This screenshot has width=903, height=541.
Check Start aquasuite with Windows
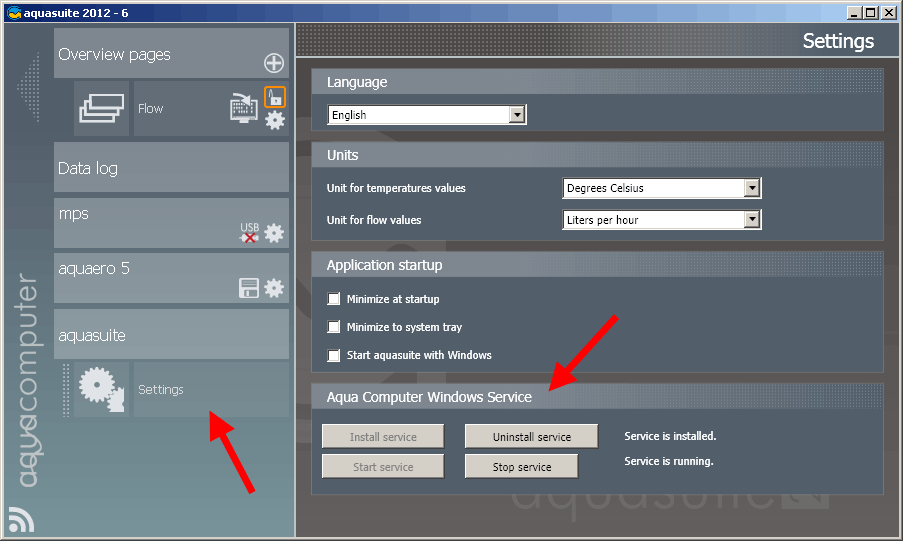[333, 355]
